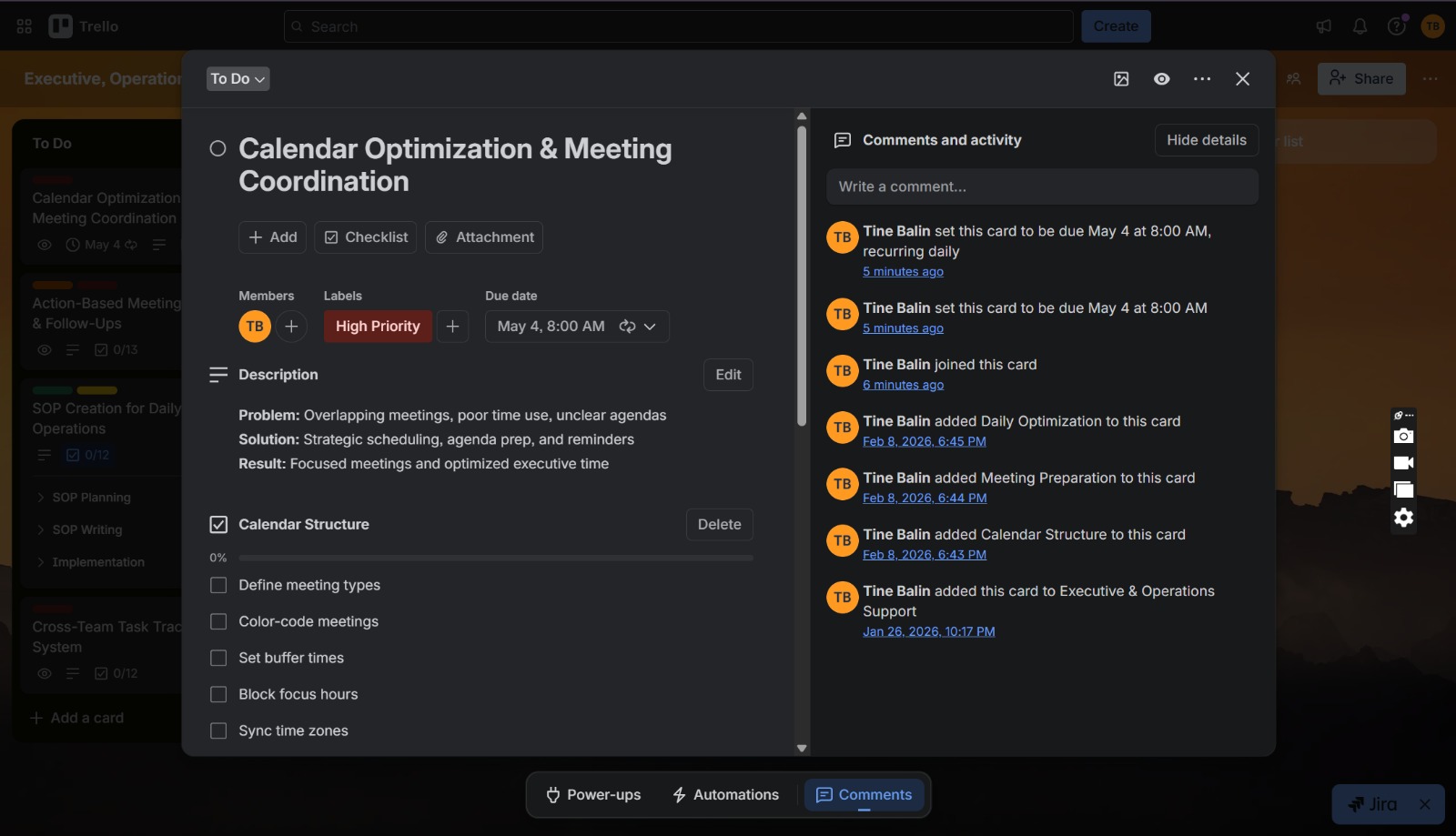
Task: Open the Automations tab
Action: (726, 795)
